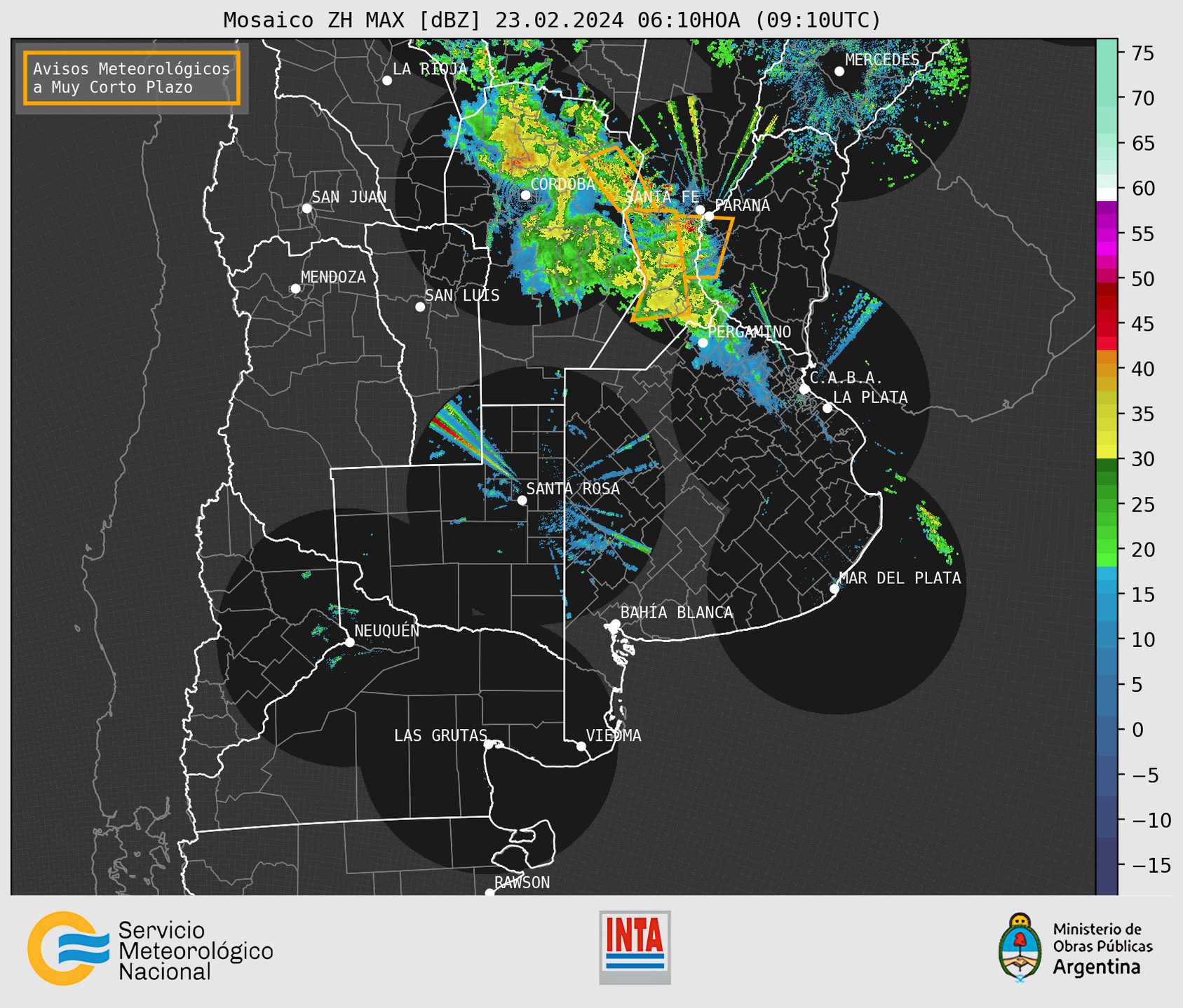Click the Viedma city marker dot
This screenshot has width=1183, height=1008.
tap(581, 746)
